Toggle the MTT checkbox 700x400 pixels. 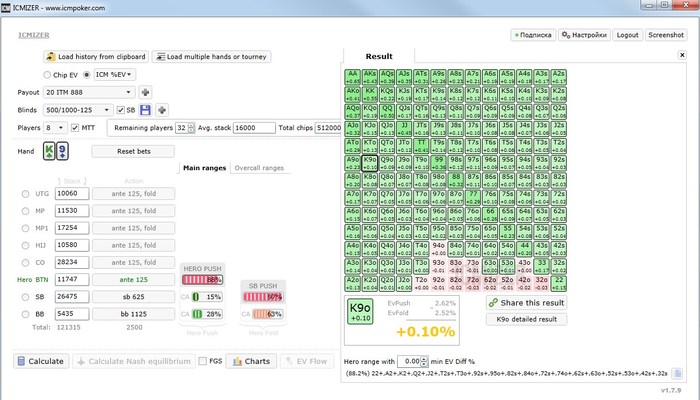point(75,128)
